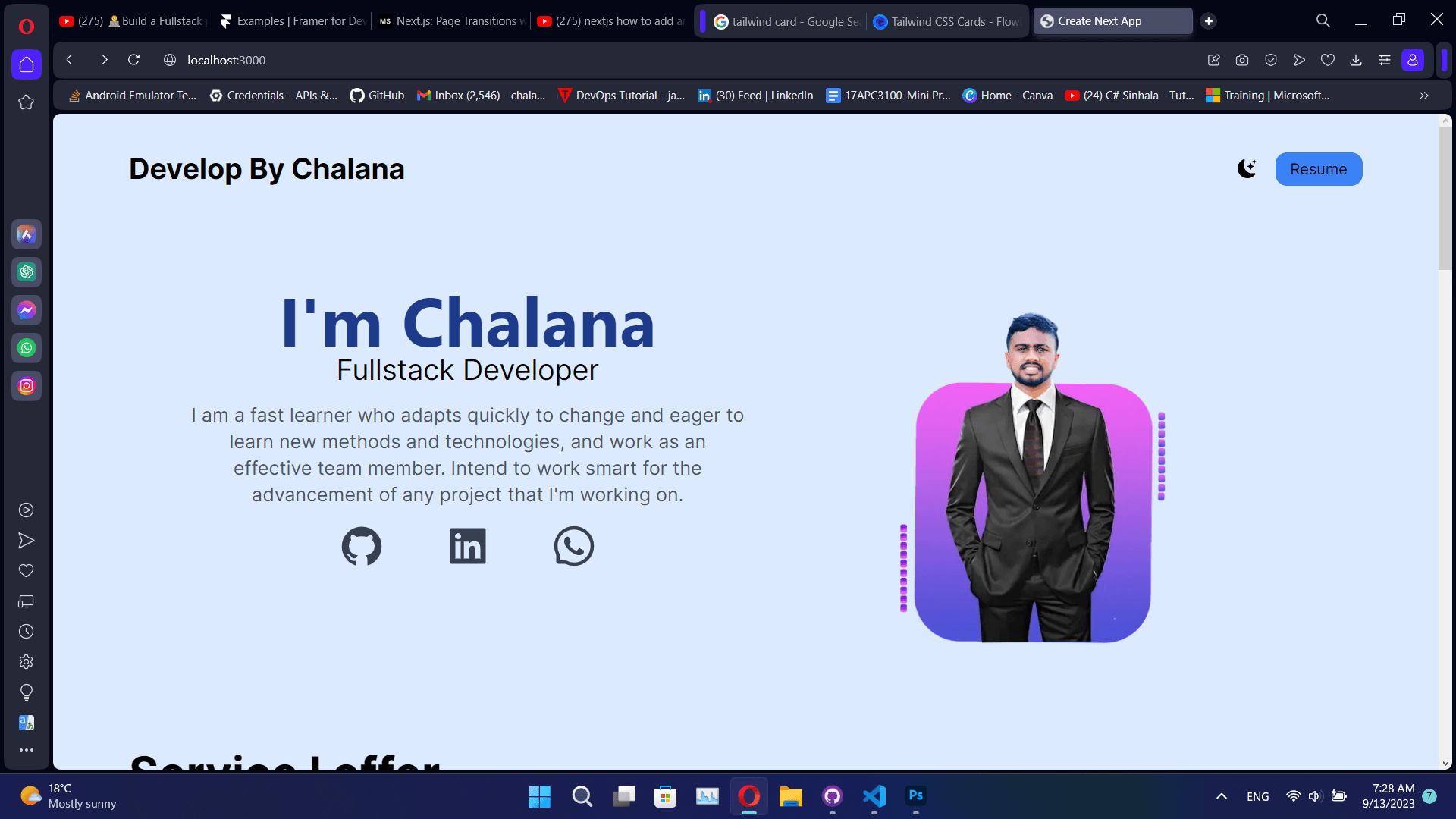Open the Opera sidebar Messenger icon
The height and width of the screenshot is (819, 1456).
pyautogui.click(x=27, y=310)
